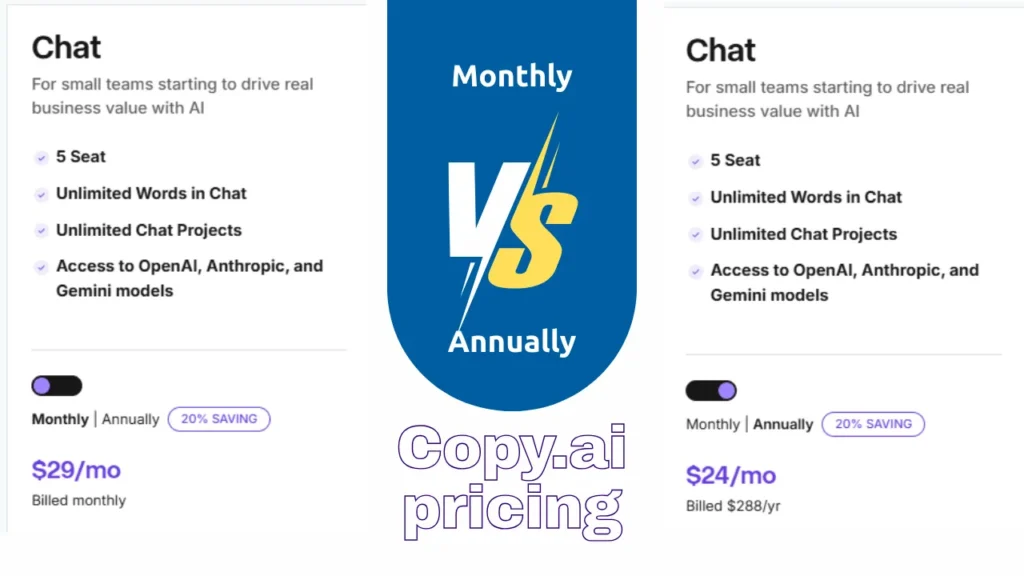The height and width of the screenshot is (576, 1024).
Task: Click the checkmark beside OpenAI access in the $24/mo card
Action: click(695, 271)
